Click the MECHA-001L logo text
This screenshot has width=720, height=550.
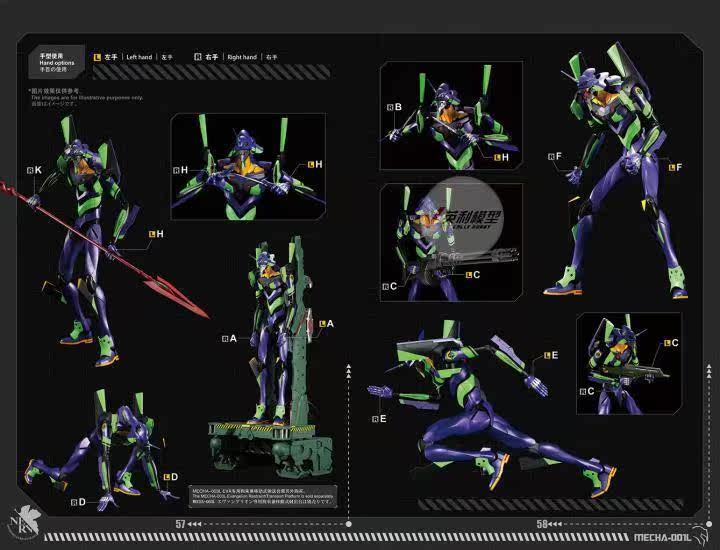(x=661, y=538)
